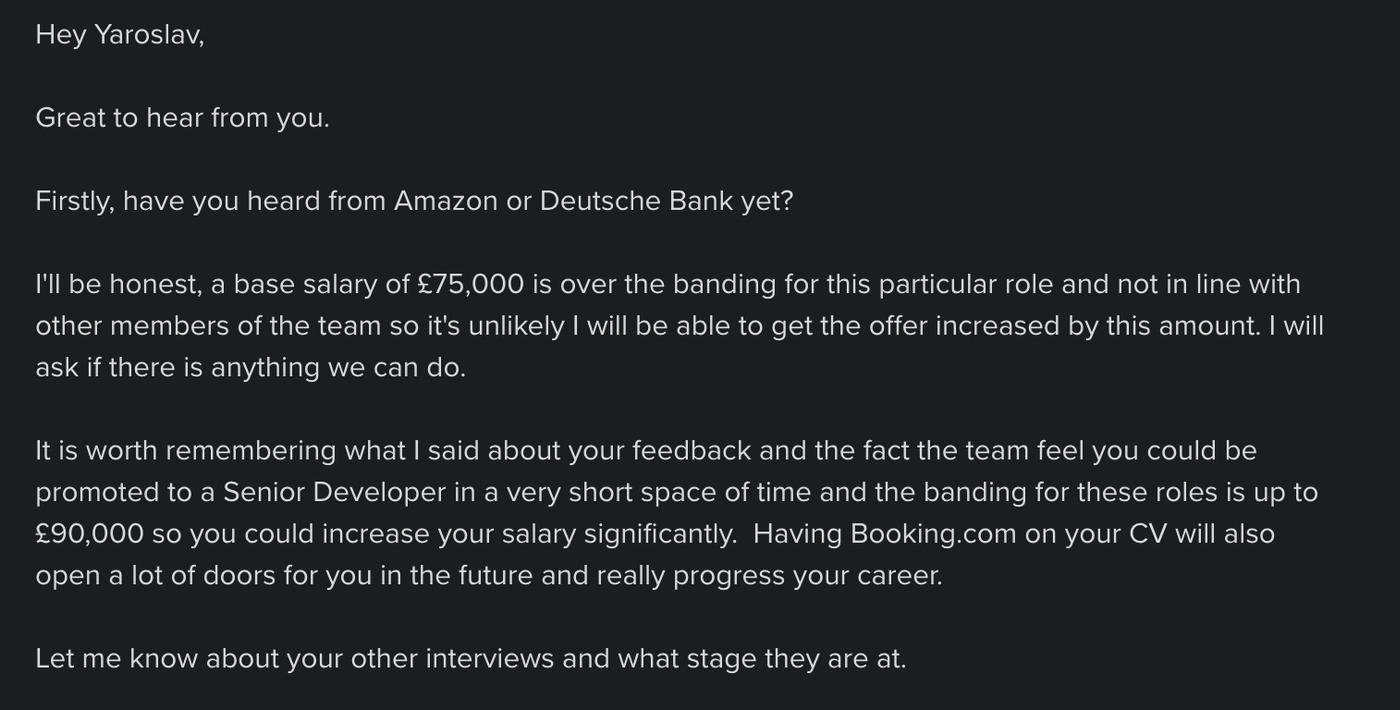Image resolution: width=1400 pixels, height=710 pixels.
Task: Click the £75,000 salary figure
Action: click(470, 285)
